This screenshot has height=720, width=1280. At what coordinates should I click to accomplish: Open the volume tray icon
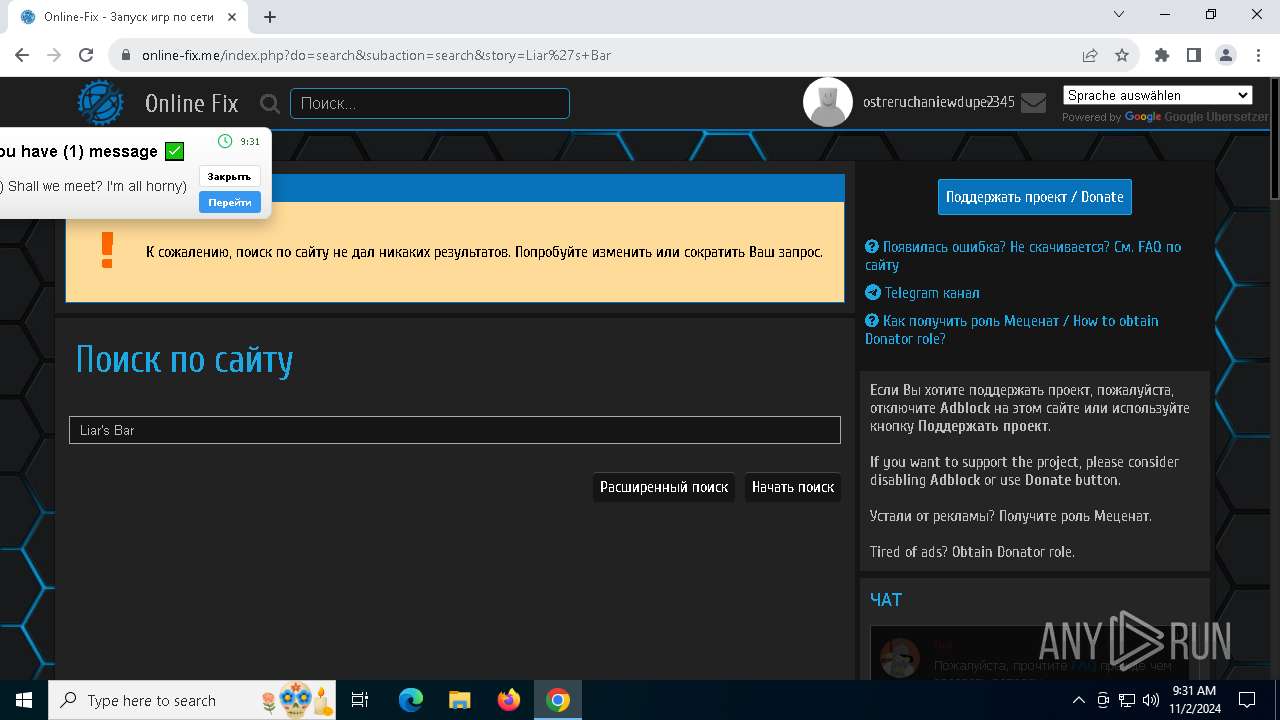tap(1150, 700)
